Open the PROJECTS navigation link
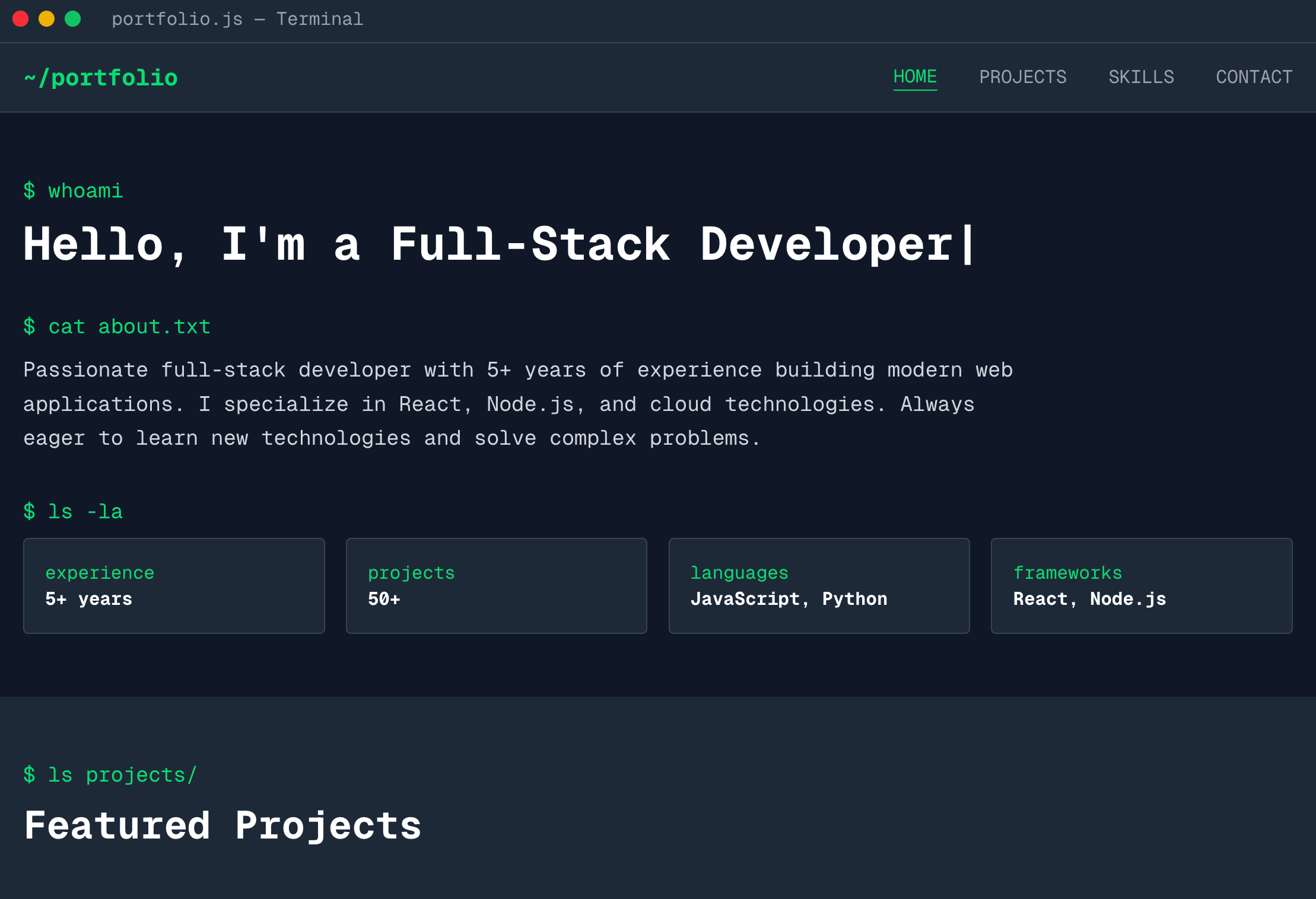The height and width of the screenshot is (899, 1316). point(1022,77)
